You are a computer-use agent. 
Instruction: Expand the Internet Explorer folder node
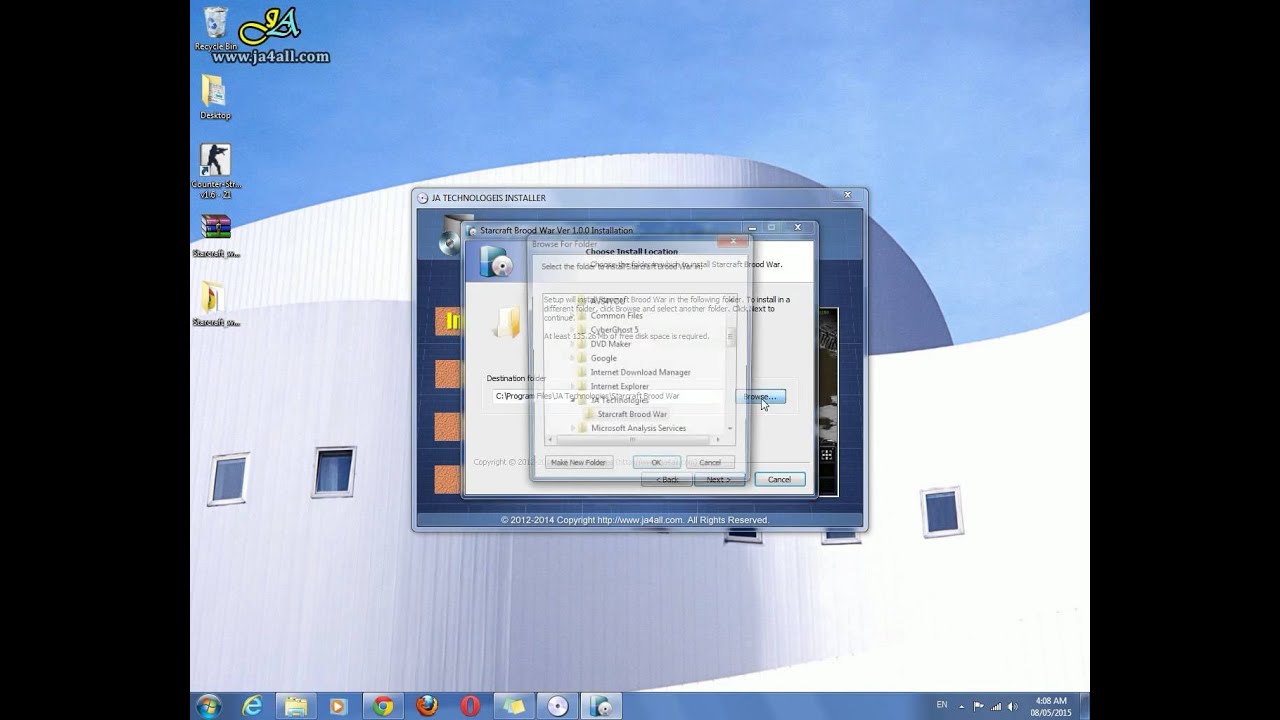(572, 386)
